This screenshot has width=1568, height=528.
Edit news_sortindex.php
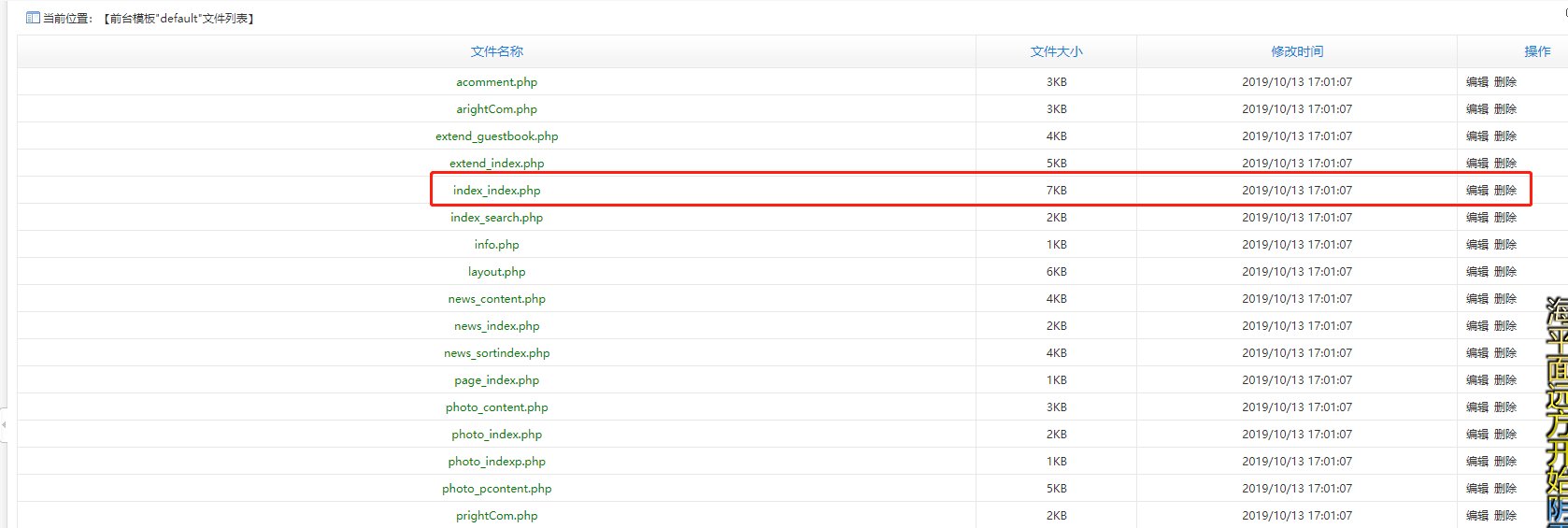[x=1476, y=353]
